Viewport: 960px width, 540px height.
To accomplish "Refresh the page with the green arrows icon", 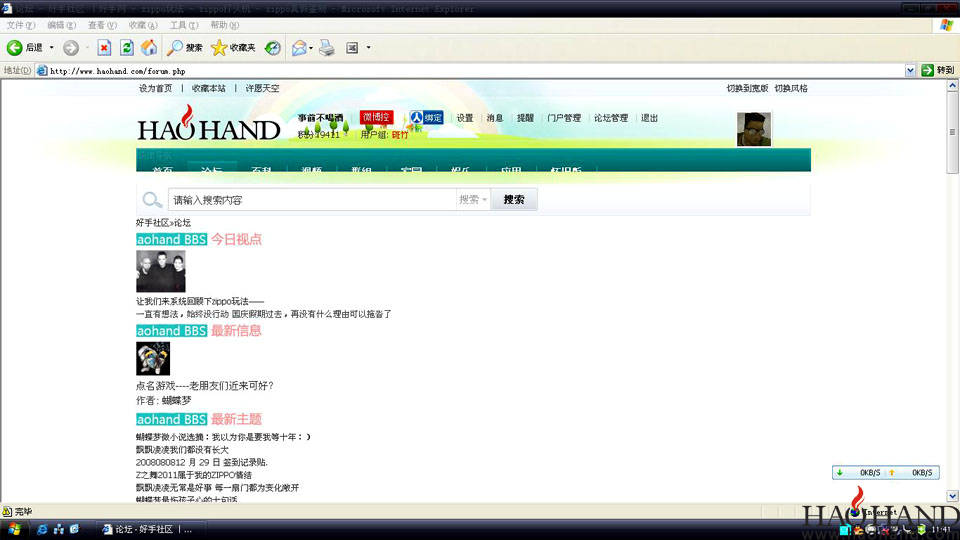I will point(127,48).
